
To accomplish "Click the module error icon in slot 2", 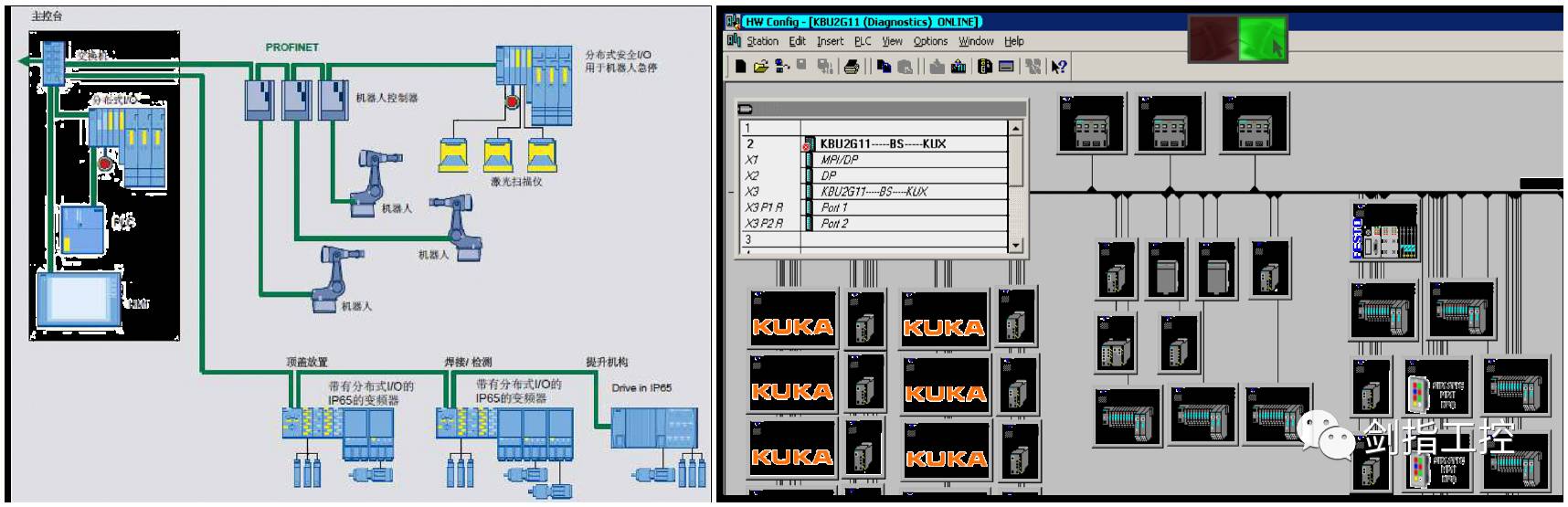I will point(808,144).
